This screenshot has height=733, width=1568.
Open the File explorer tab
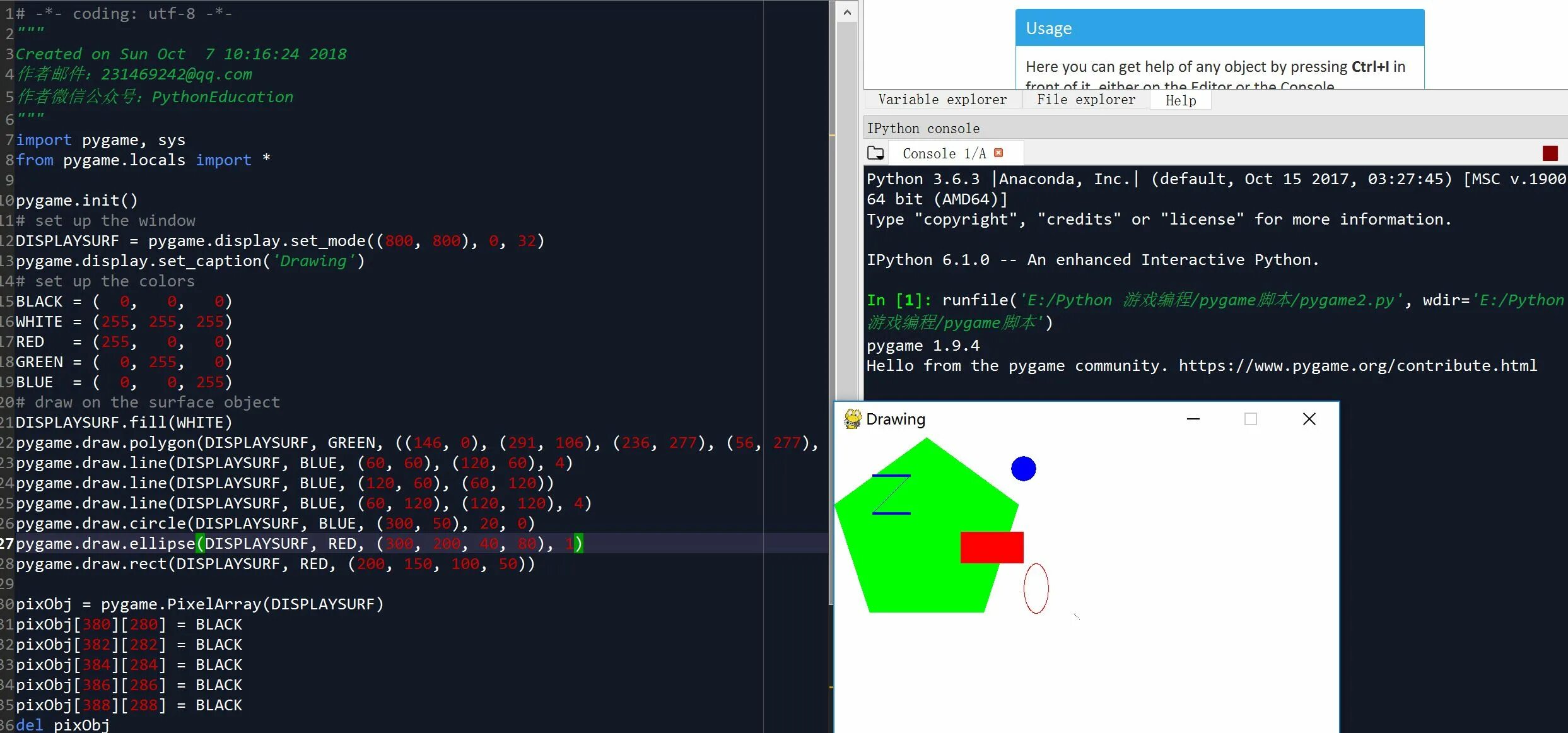coord(1085,100)
